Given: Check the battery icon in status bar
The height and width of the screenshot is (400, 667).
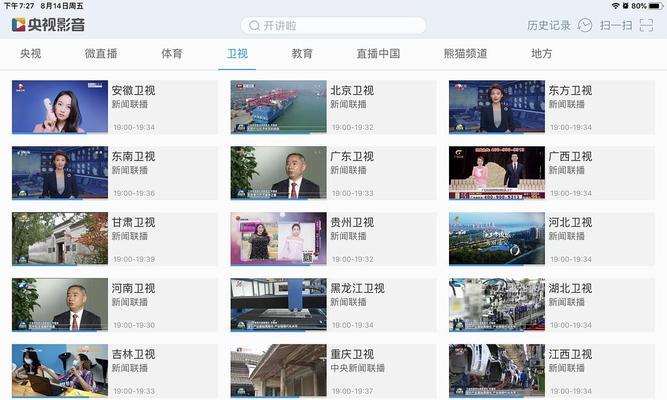Looking at the screenshot, I should tap(656, 6).
